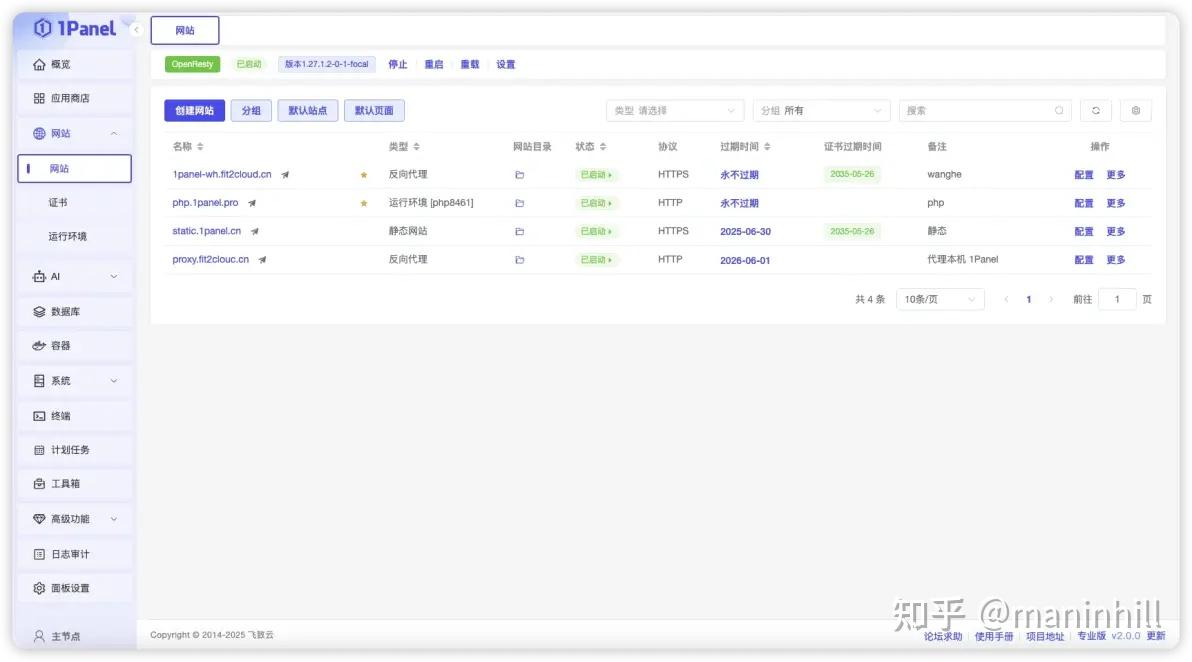
Task: Open 日志审计 log audit page
Action: 74,554
